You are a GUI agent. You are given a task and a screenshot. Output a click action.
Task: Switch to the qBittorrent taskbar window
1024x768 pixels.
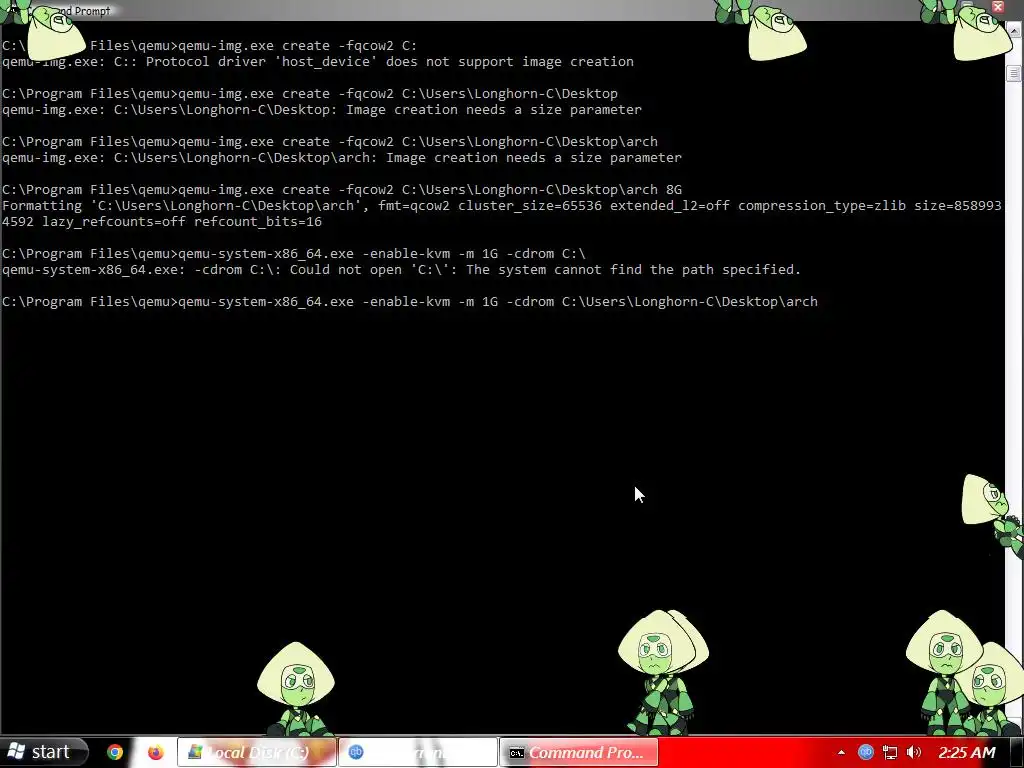(418, 752)
